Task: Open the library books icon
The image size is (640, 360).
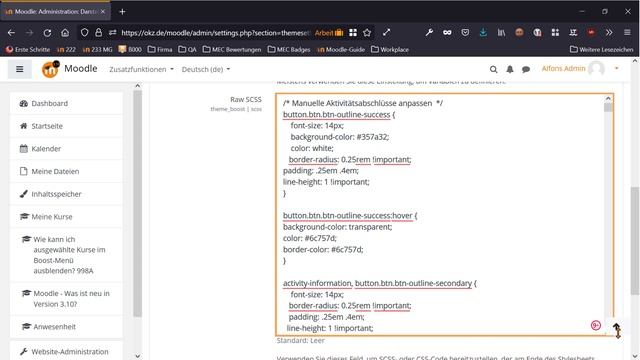Action: tap(501, 33)
